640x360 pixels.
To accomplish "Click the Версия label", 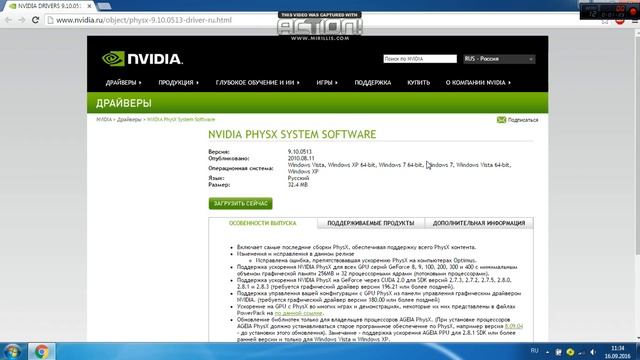I will [219, 152].
